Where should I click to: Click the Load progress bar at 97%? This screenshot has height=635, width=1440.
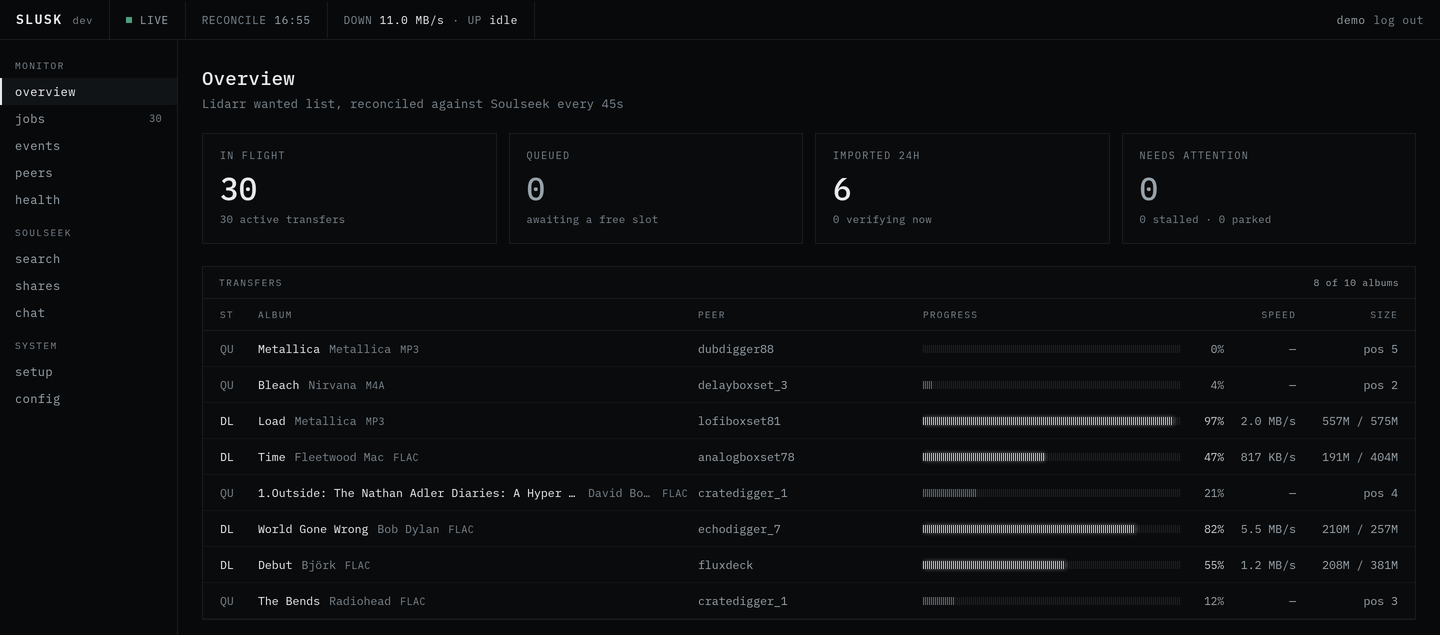click(x=1051, y=421)
